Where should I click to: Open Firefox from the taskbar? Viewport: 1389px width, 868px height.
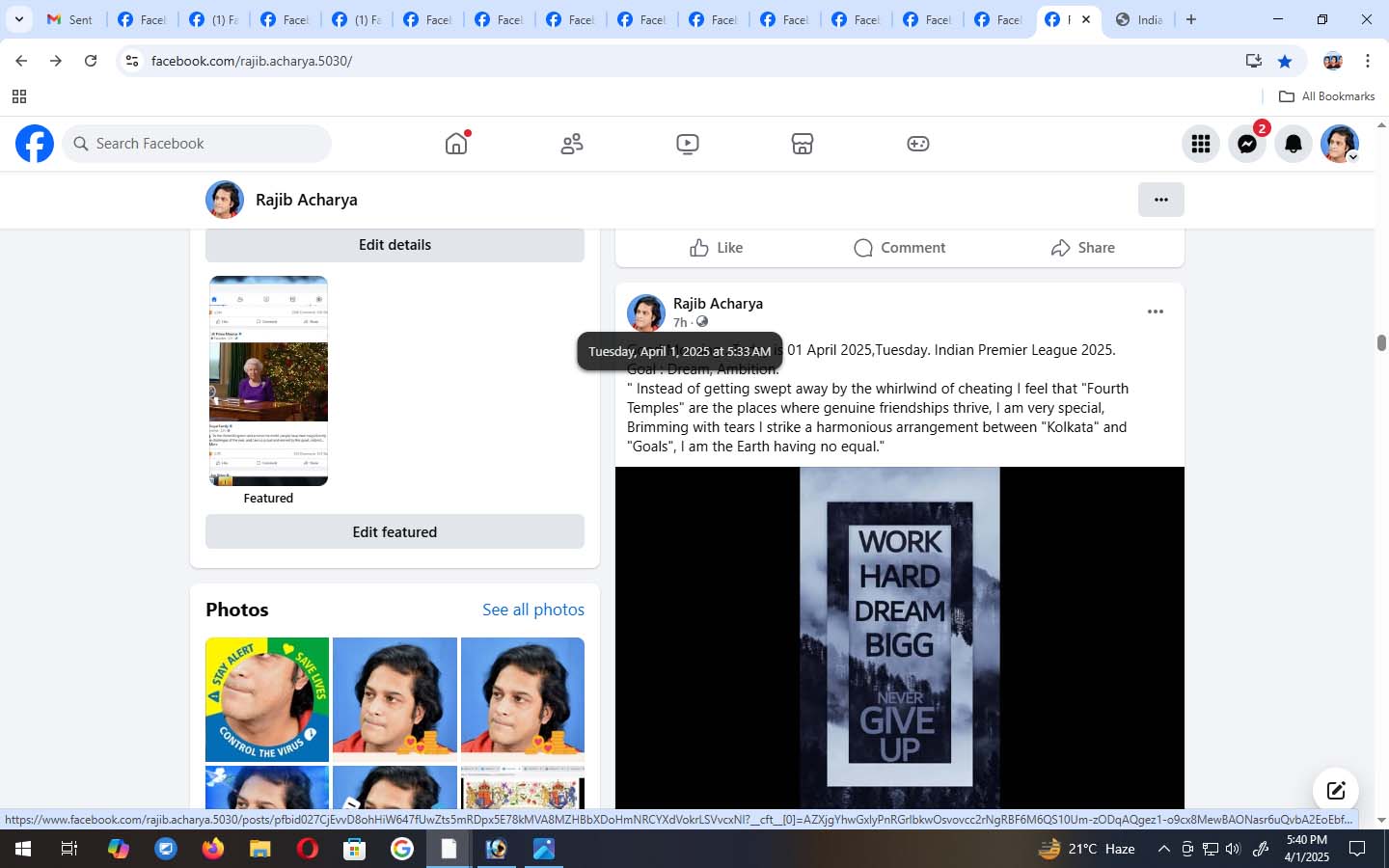(x=212, y=849)
